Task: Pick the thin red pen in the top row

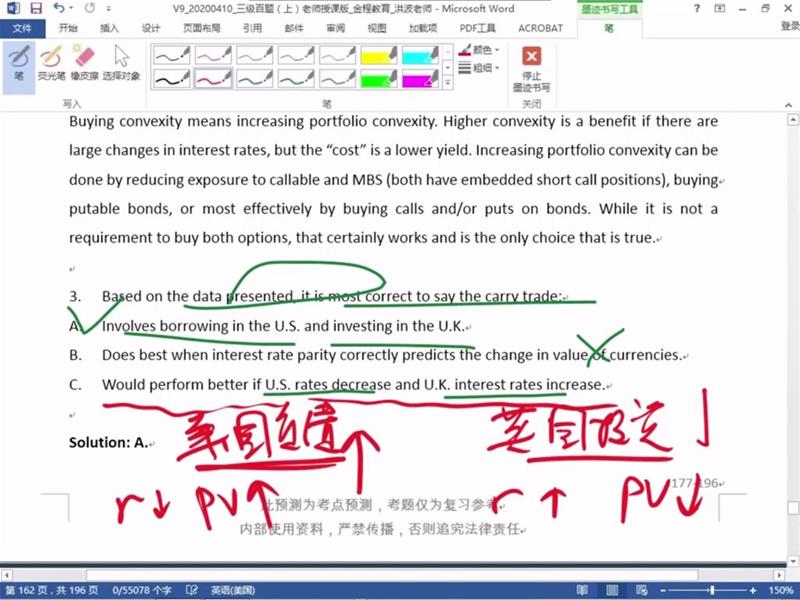Action: pyautogui.click(x=213, y=55)
